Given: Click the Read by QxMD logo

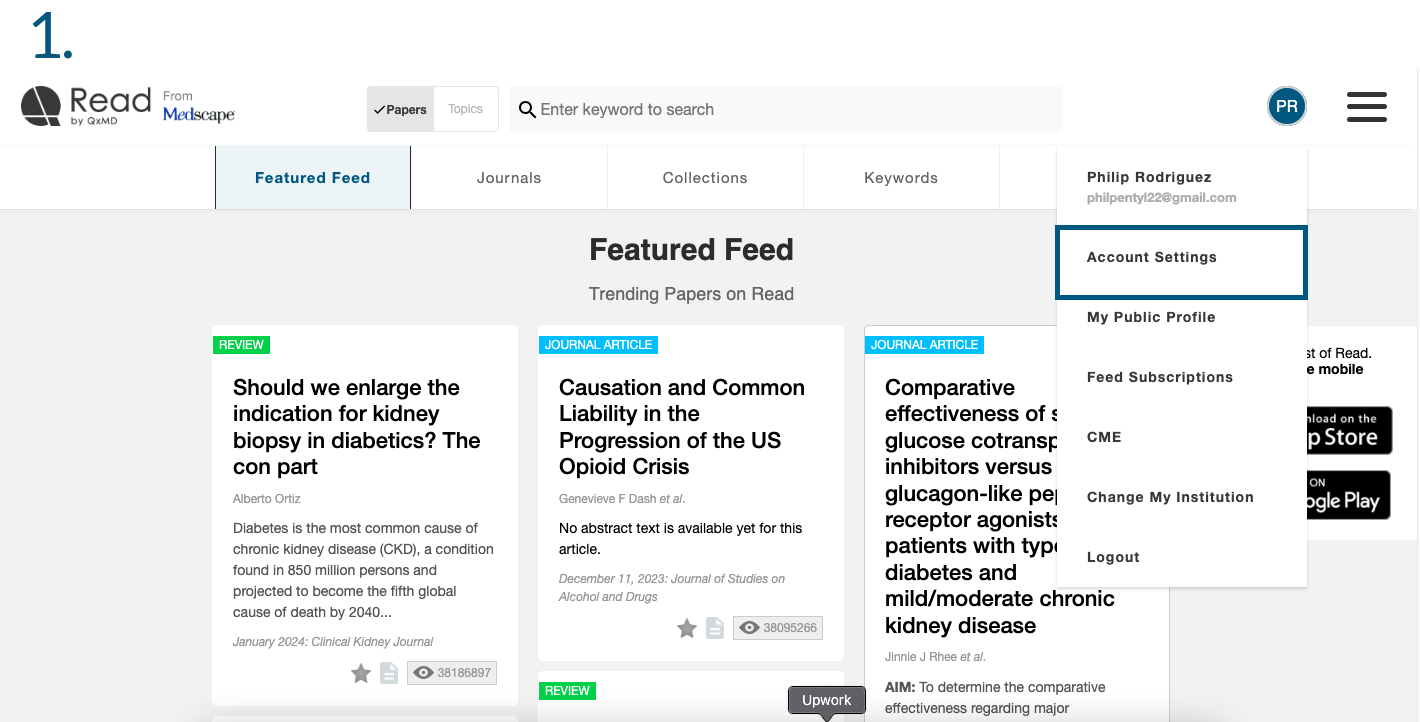Looking at the screenshot, I should 86,107.
